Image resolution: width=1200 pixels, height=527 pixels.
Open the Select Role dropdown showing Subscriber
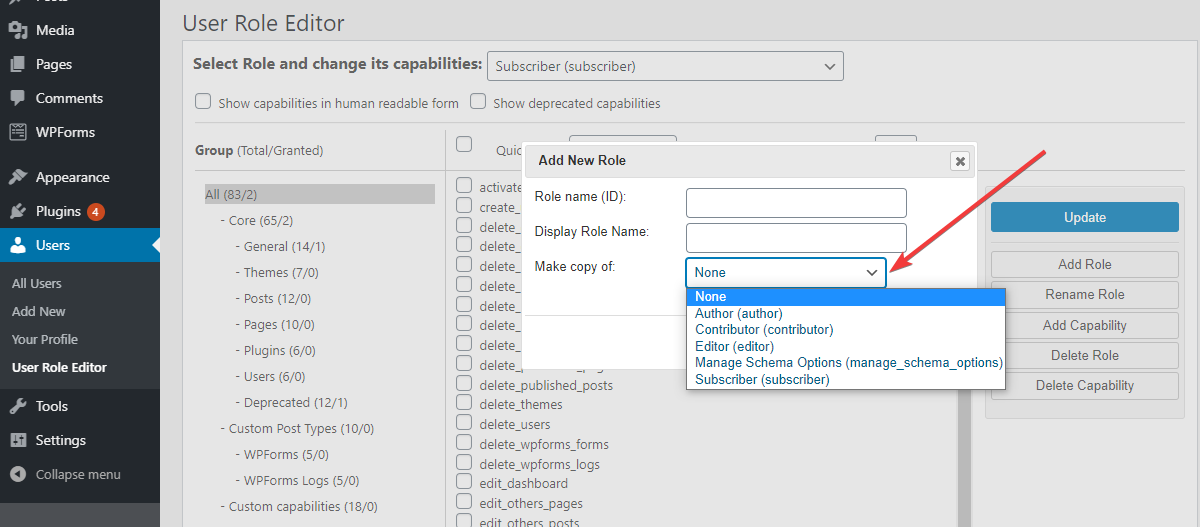point(665,66)
